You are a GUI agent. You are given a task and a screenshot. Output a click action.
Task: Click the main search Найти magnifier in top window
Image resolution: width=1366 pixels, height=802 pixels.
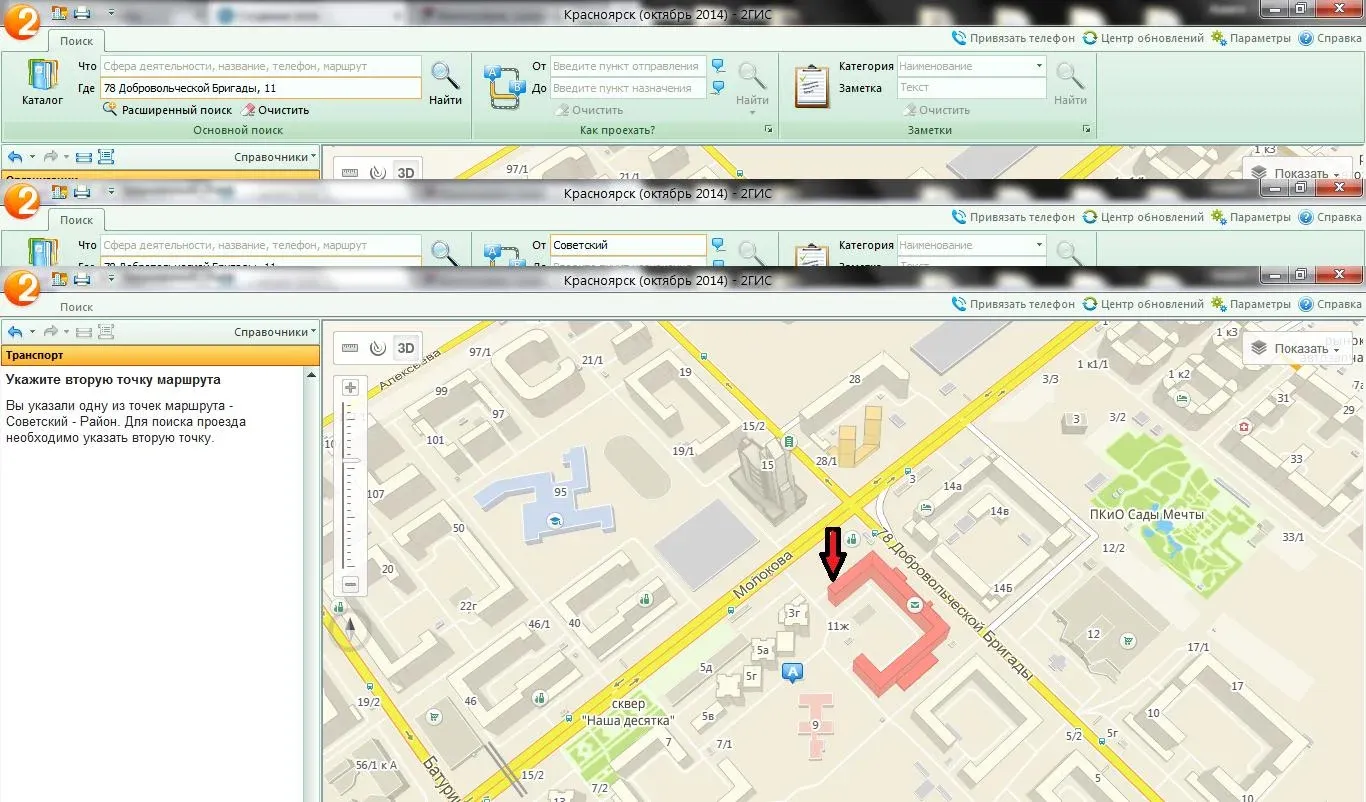click(445, 83)
